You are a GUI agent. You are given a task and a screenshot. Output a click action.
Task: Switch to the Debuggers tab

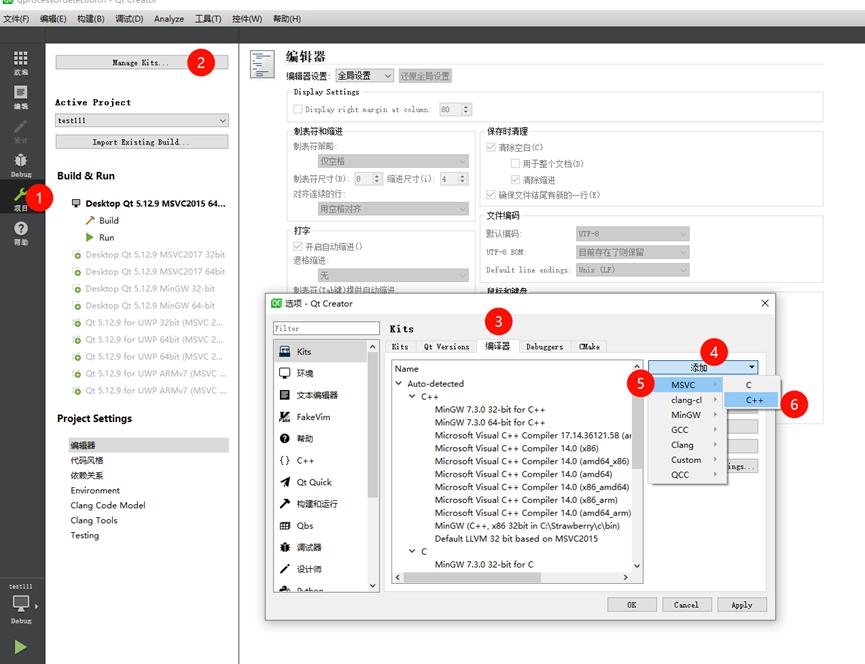tap(544, 347)
